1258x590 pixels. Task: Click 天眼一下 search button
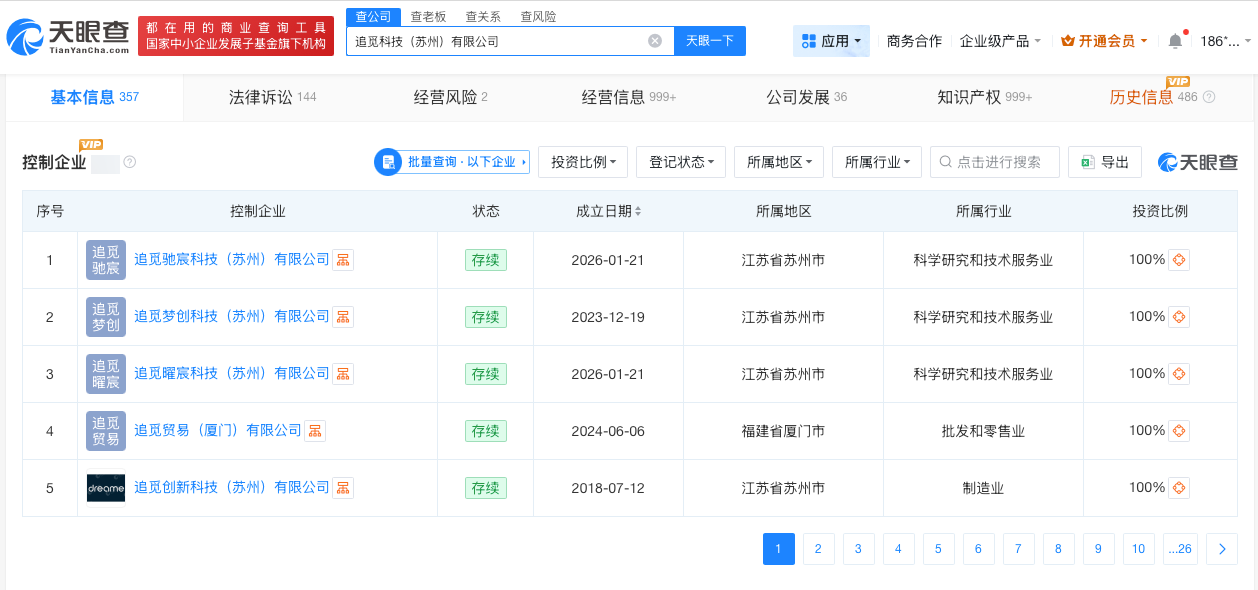tap(710, 41)
